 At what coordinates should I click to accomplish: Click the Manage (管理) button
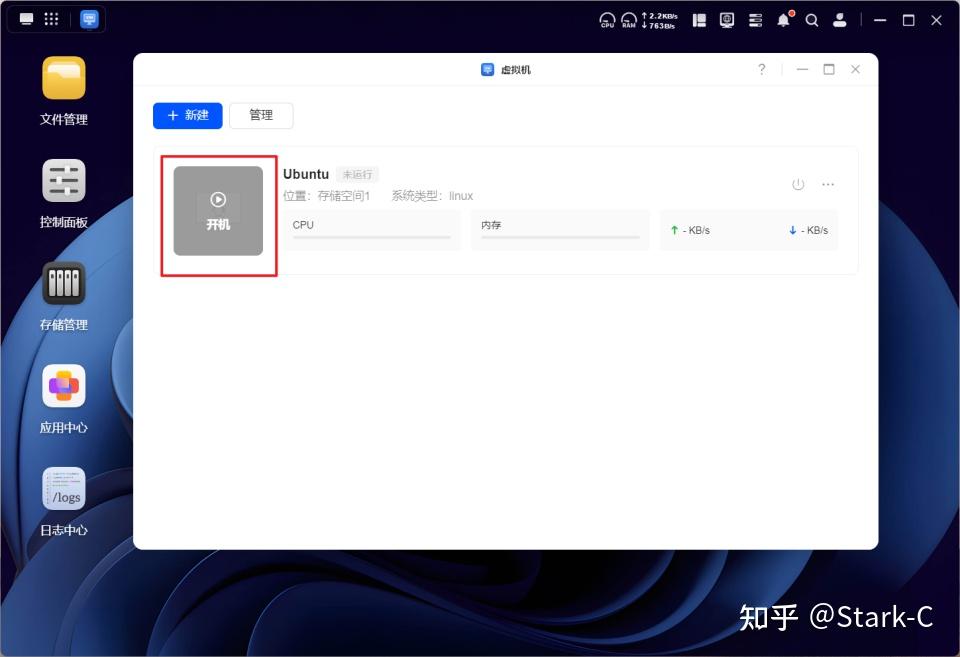click(261, 116)
